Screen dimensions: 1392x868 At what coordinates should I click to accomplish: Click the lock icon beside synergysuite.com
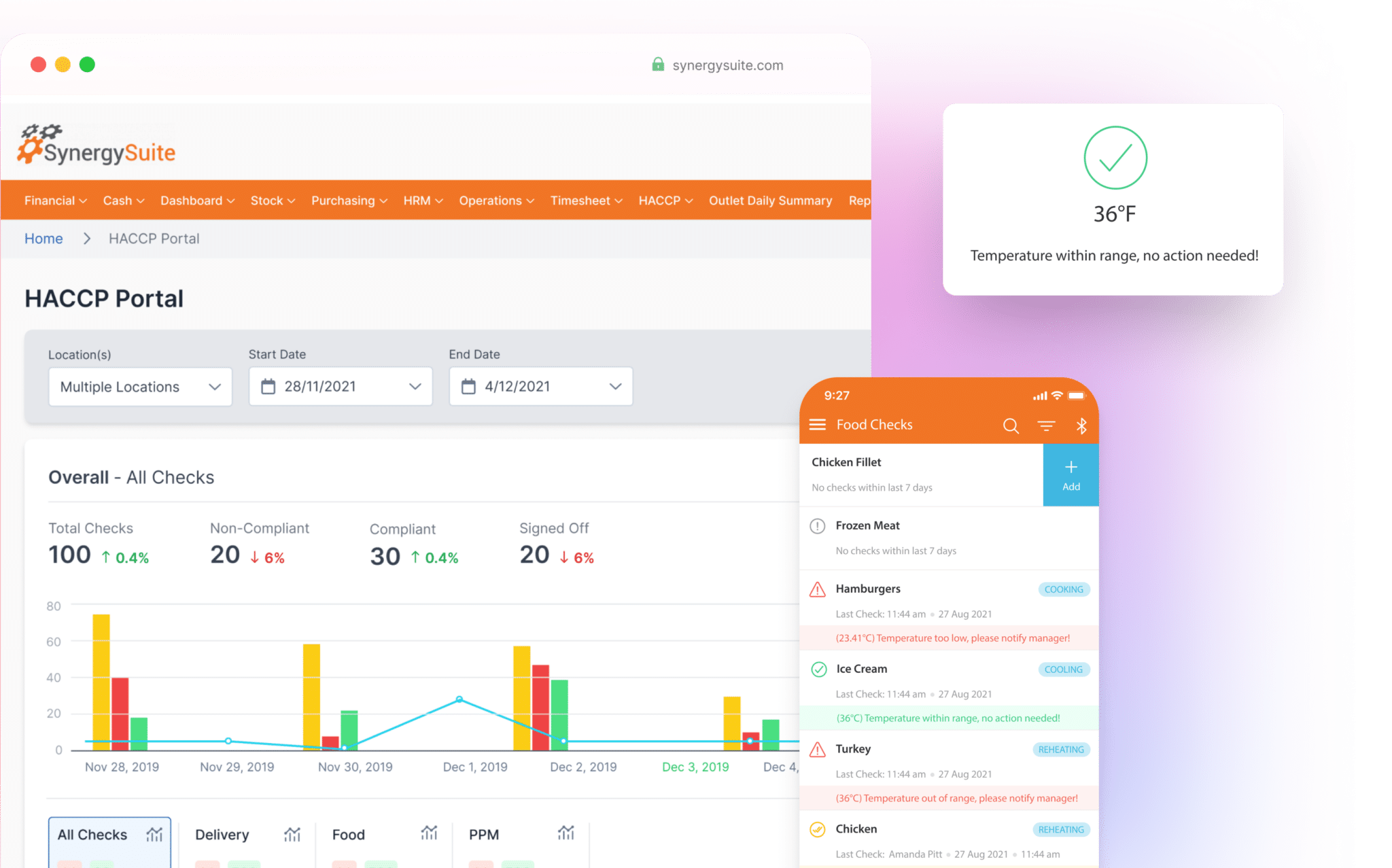coord(658,65)
